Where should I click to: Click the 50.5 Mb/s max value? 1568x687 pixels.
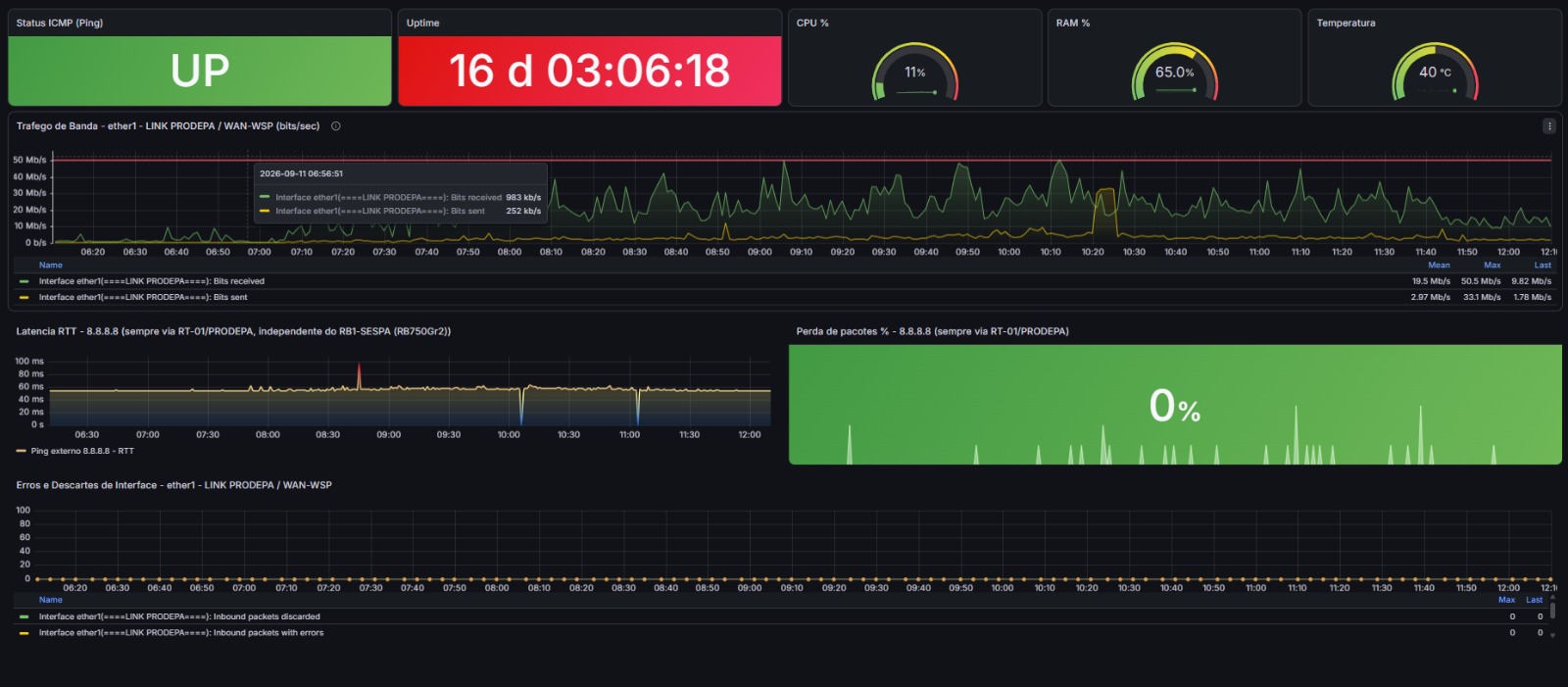pos(1481,281)
